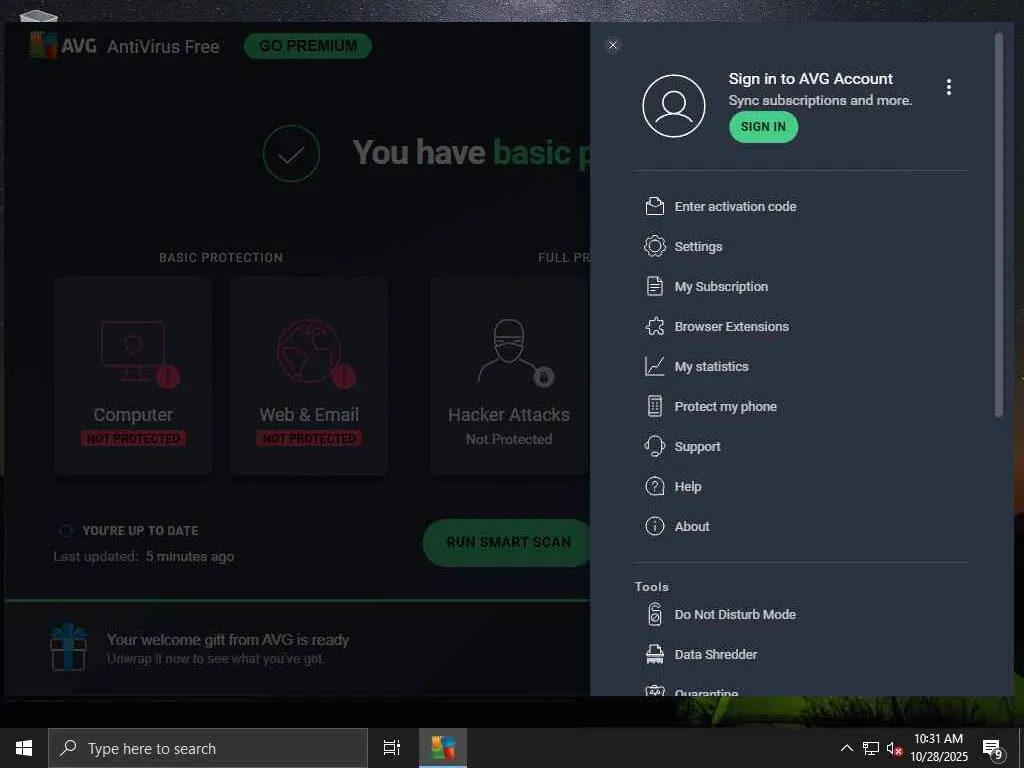The height and width of the screenshot is (768, 1024).
Task: Click the padlock badge on Hacker Attacks
Action: 543,377
